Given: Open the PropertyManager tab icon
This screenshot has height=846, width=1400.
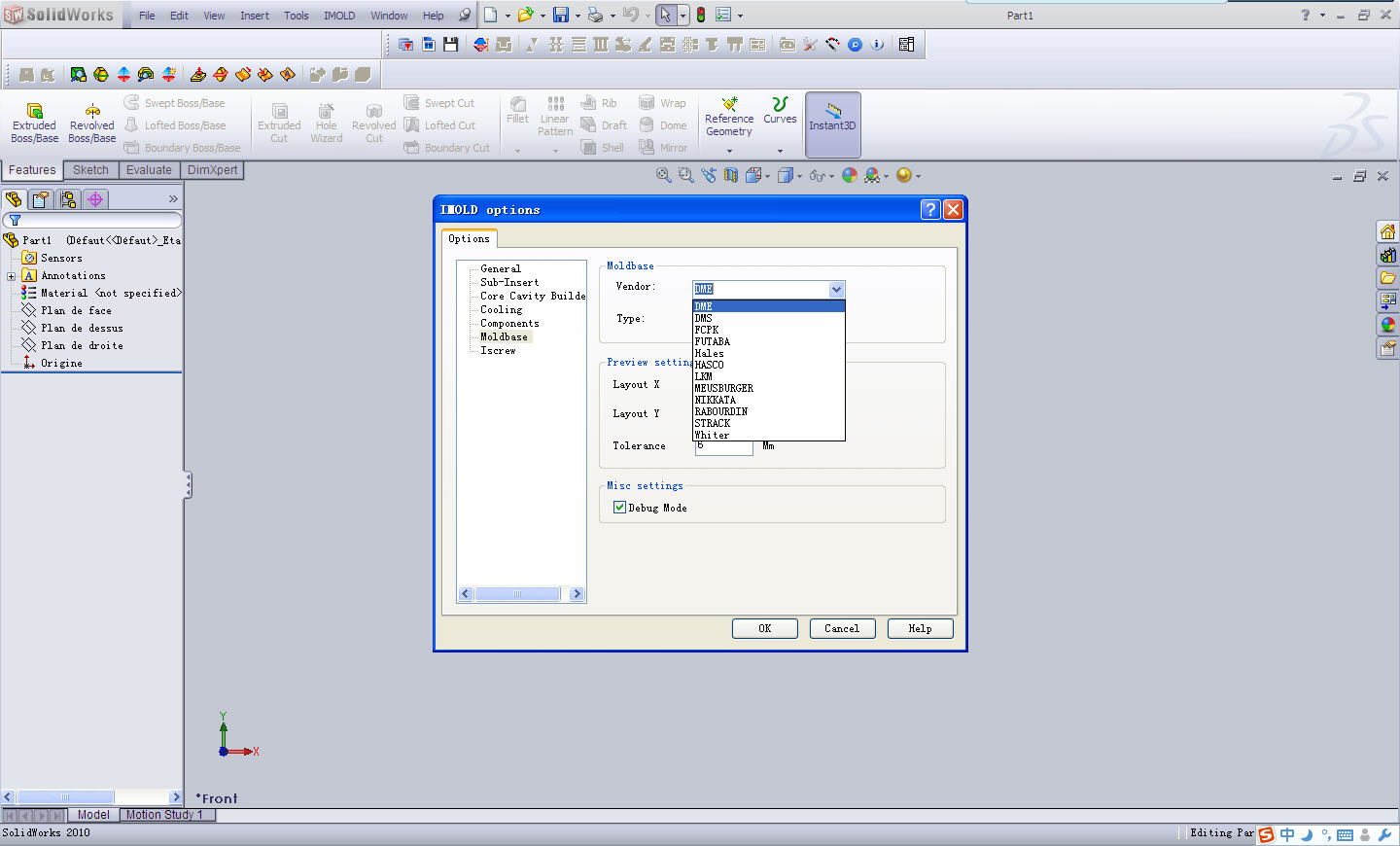Looking at the screenshot, I should [x=41, y=199].
